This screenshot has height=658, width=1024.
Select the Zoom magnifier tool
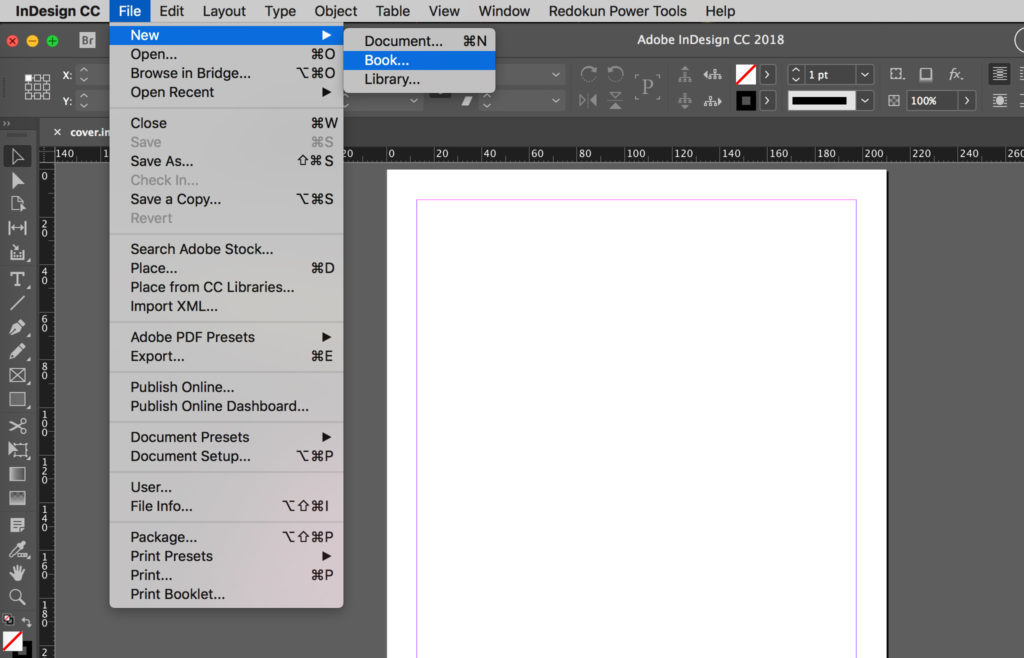click(17, 597)
